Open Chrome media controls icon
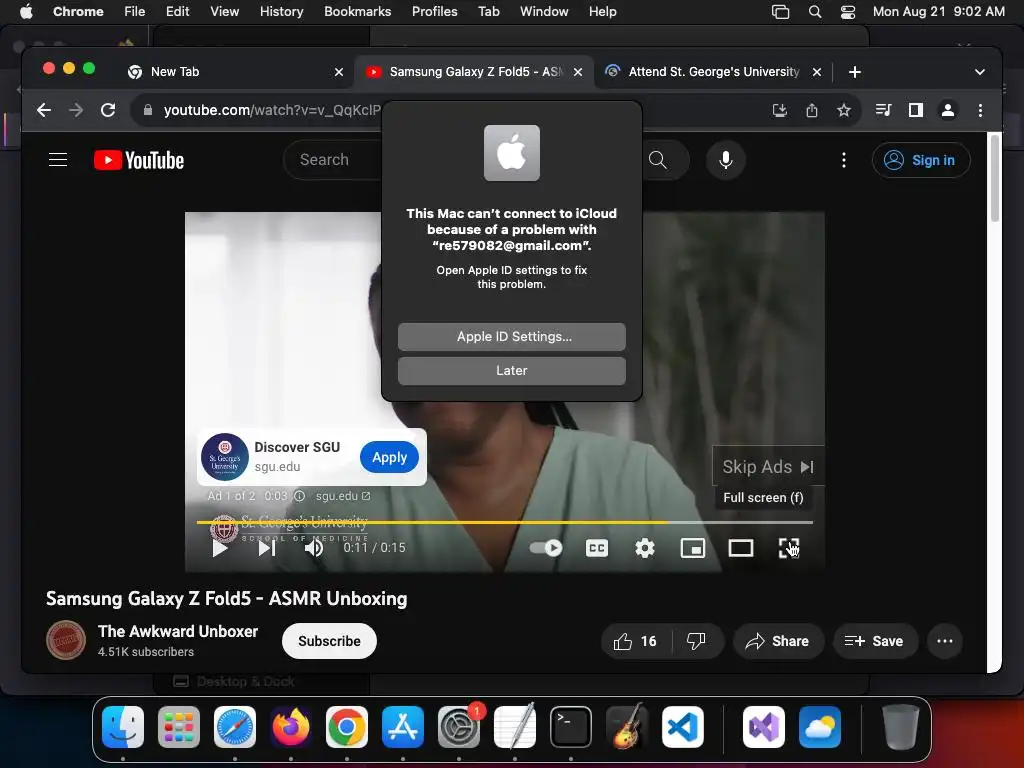The image size is (1024, 768). 884,110
